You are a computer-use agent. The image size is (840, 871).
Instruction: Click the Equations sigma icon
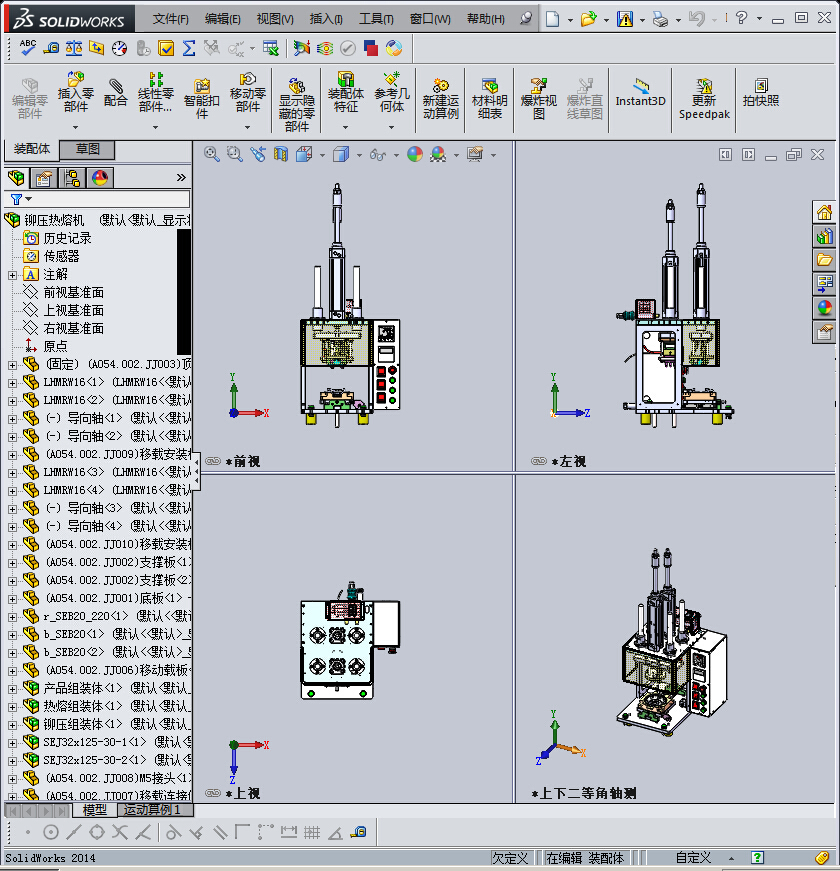pos(189,48)
